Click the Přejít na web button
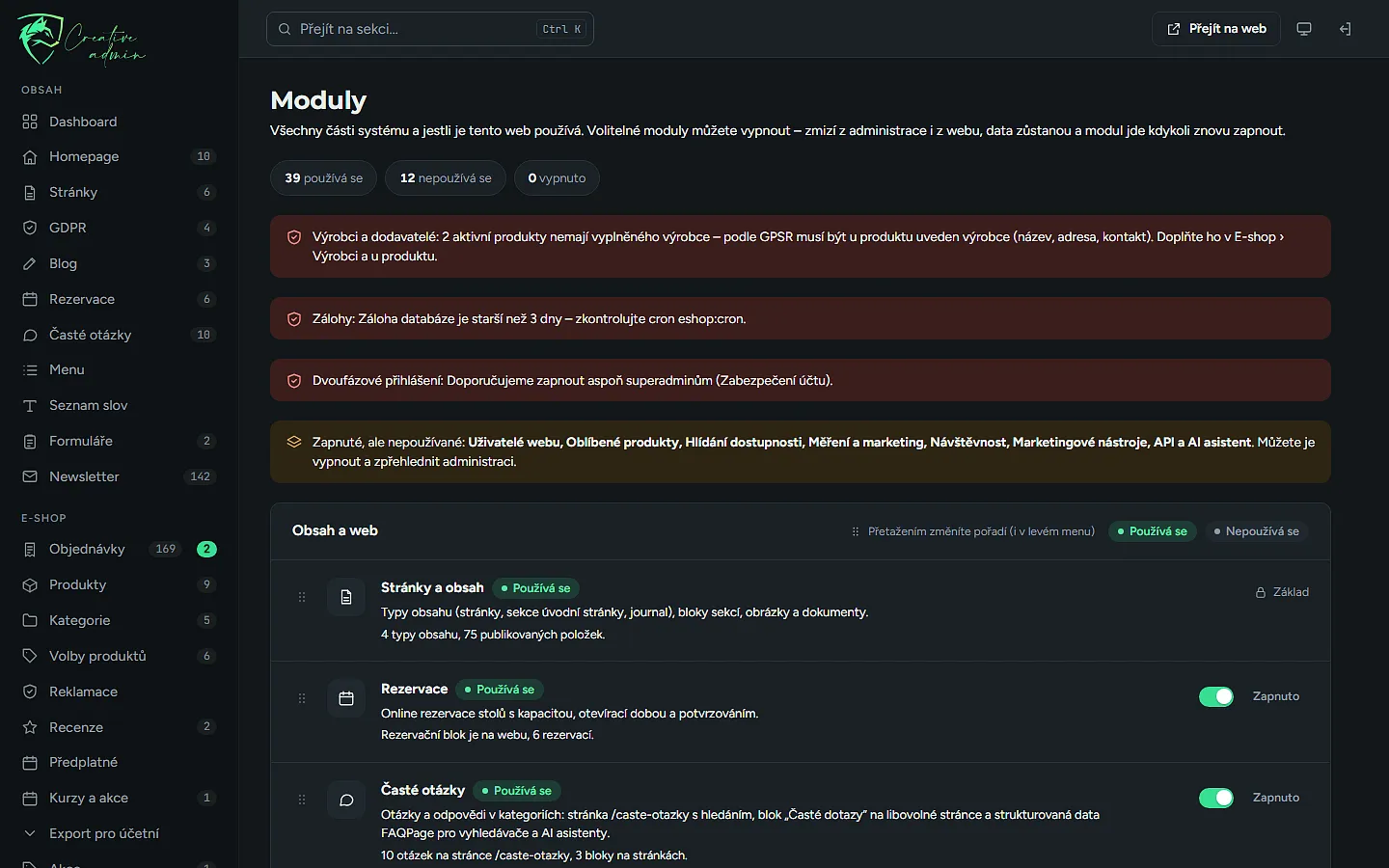The image size is (1389, 868). coord(1216,29)
